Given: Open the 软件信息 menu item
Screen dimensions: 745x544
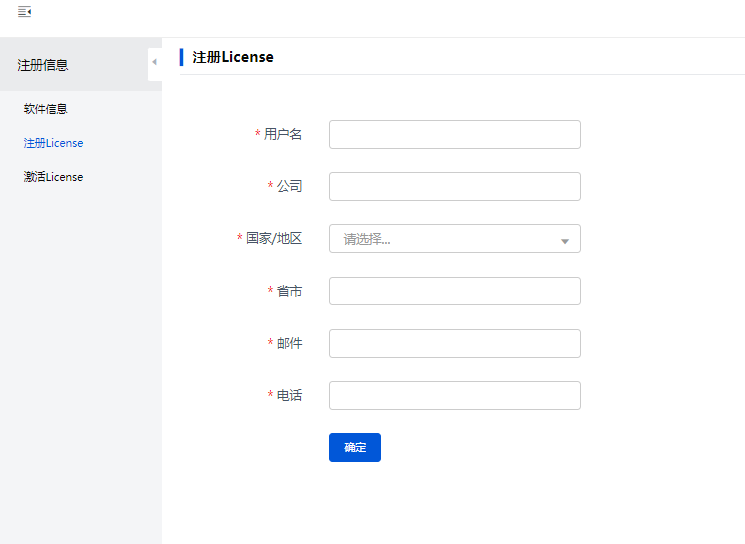Looking at the screenshot, I should click(46, 109).
